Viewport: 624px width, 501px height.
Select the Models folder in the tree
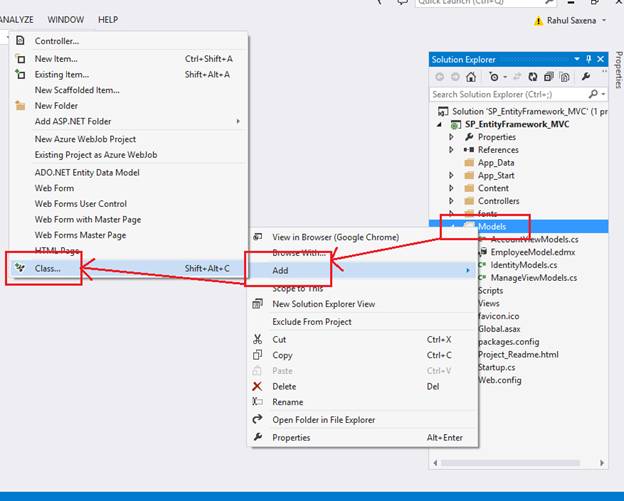[x=492, y=226]
